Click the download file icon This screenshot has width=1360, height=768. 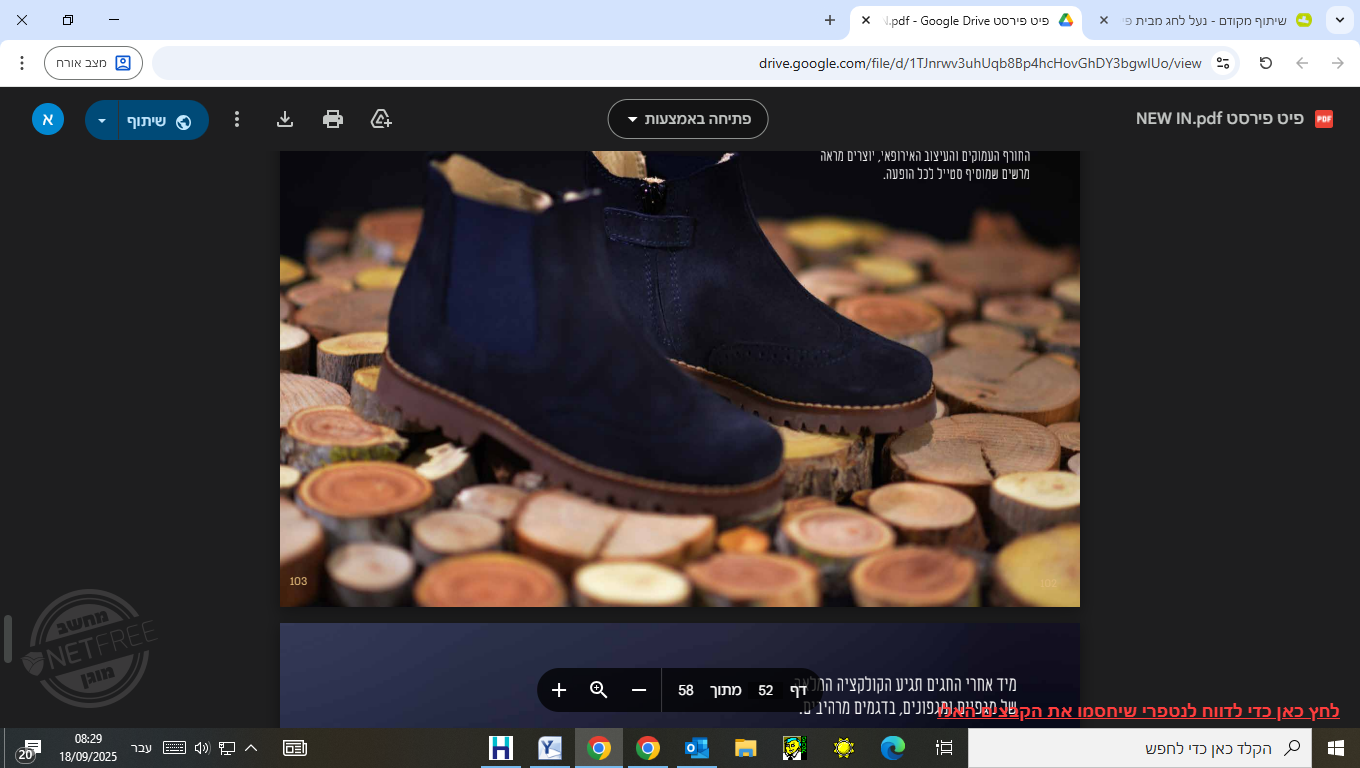(285, 120)
